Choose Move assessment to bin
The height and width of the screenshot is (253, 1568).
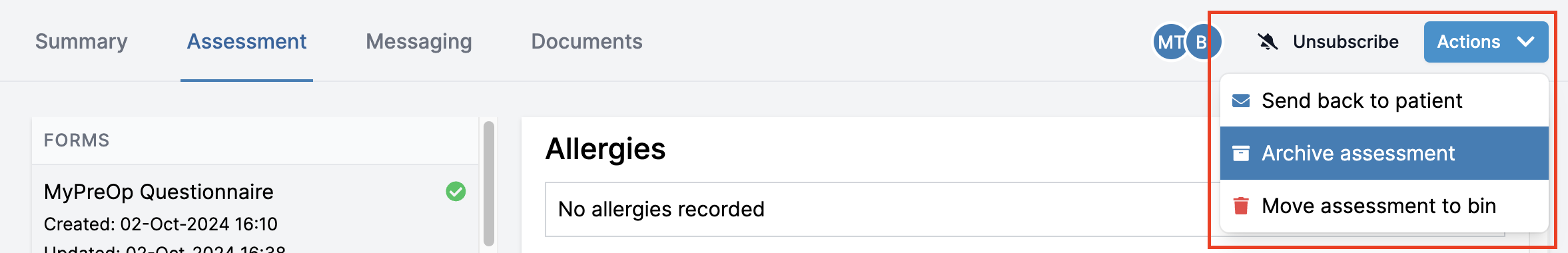1384,206
